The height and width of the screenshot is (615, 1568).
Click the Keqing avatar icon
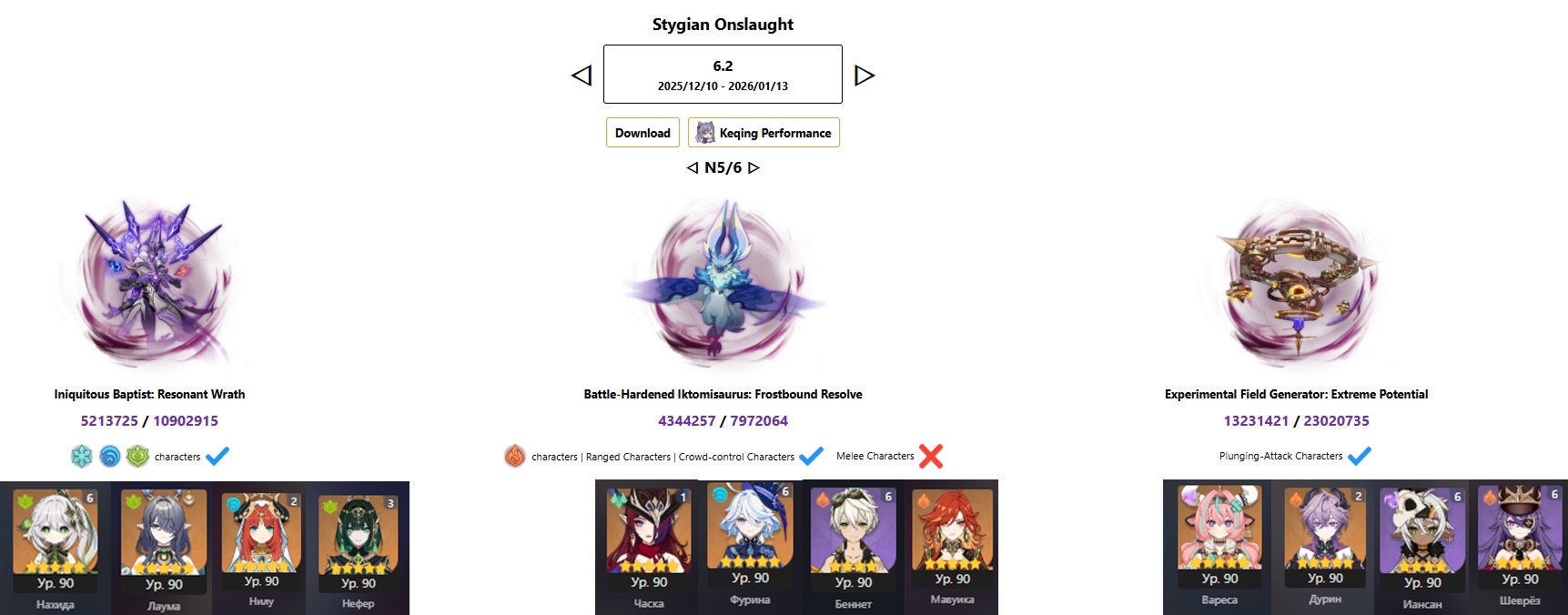pyautogui.click(x=705, y=133)
